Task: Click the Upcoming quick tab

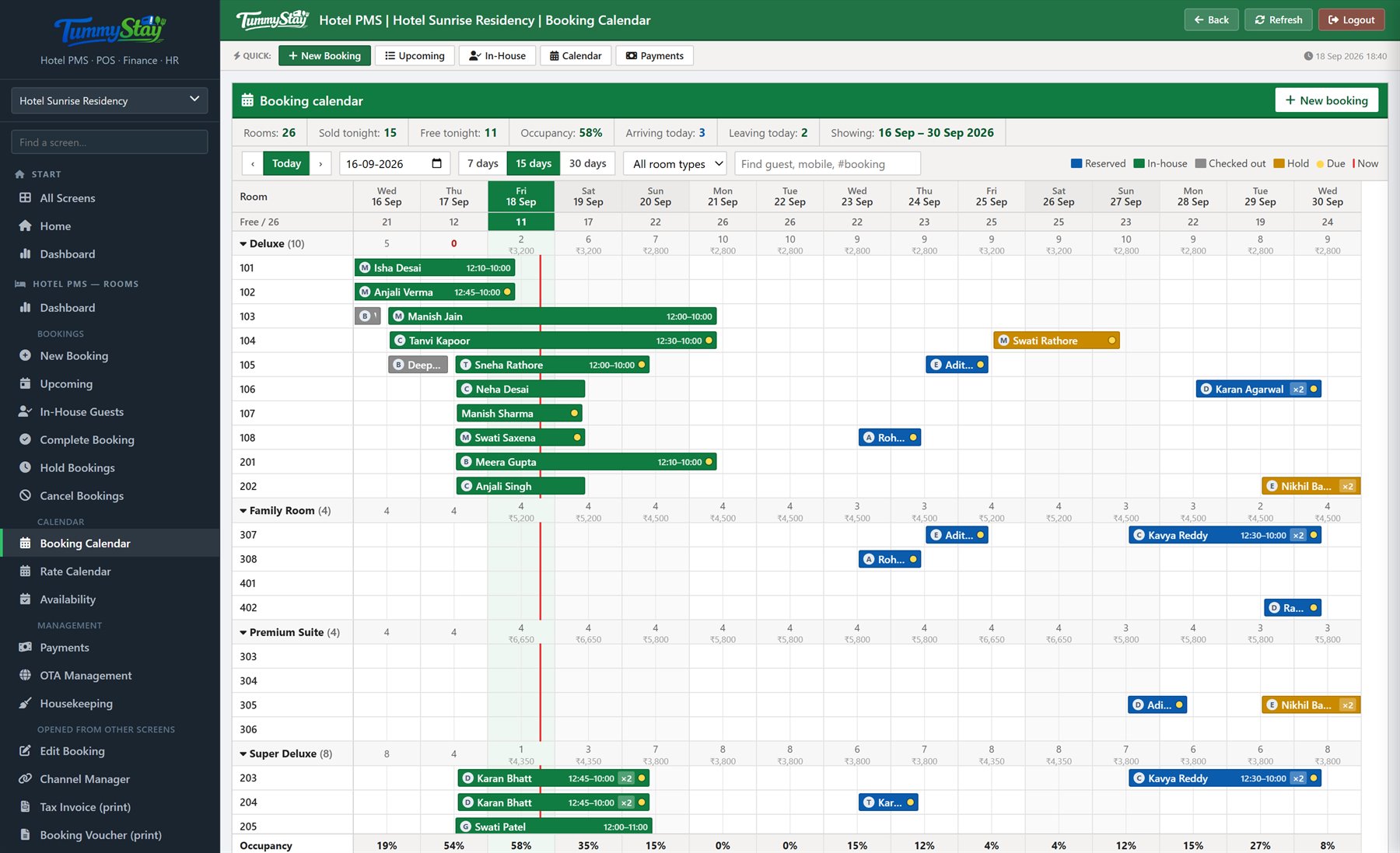Action: coord(415,56)
